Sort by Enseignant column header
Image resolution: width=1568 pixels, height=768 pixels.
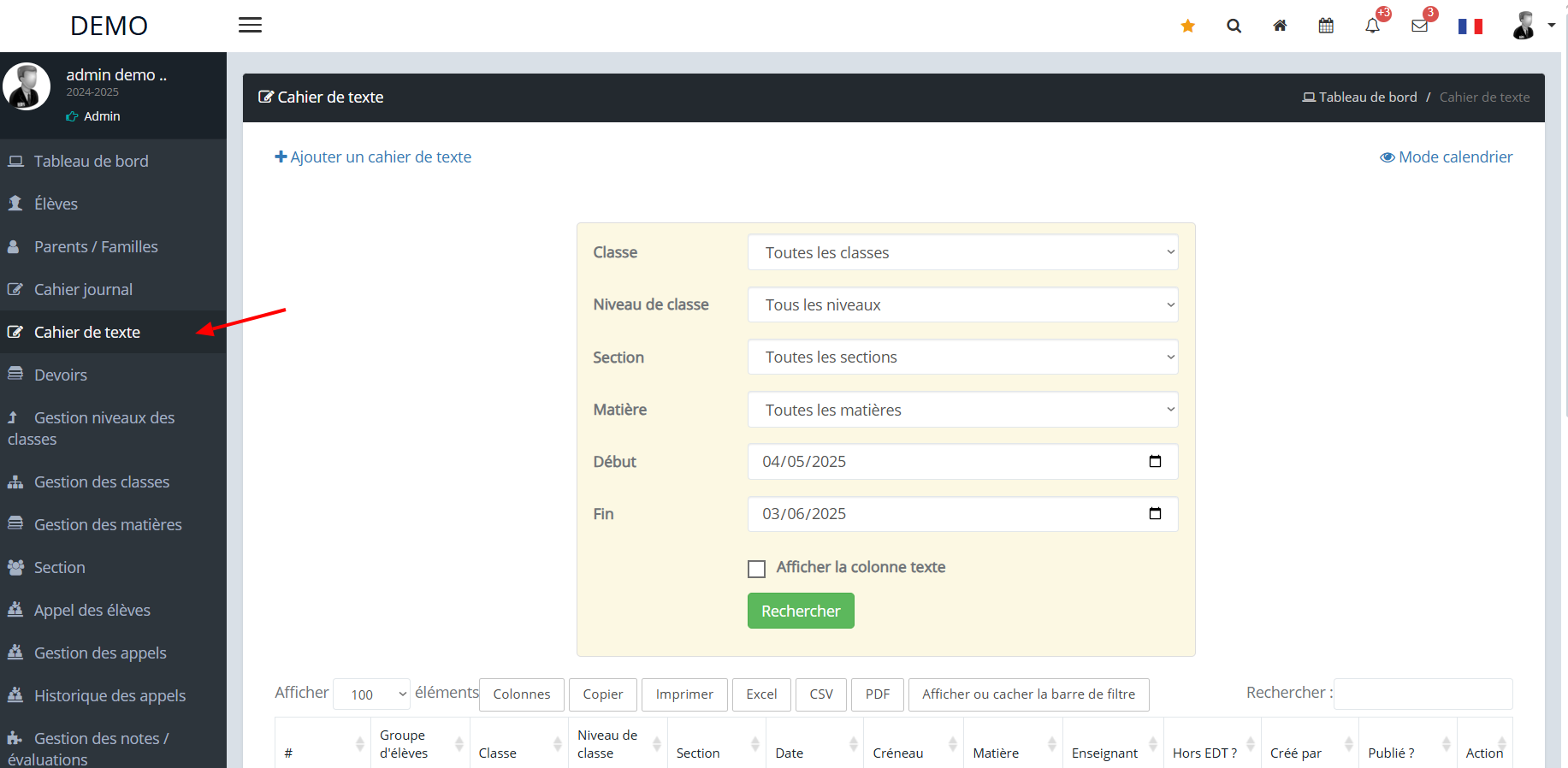(1113, 743)
